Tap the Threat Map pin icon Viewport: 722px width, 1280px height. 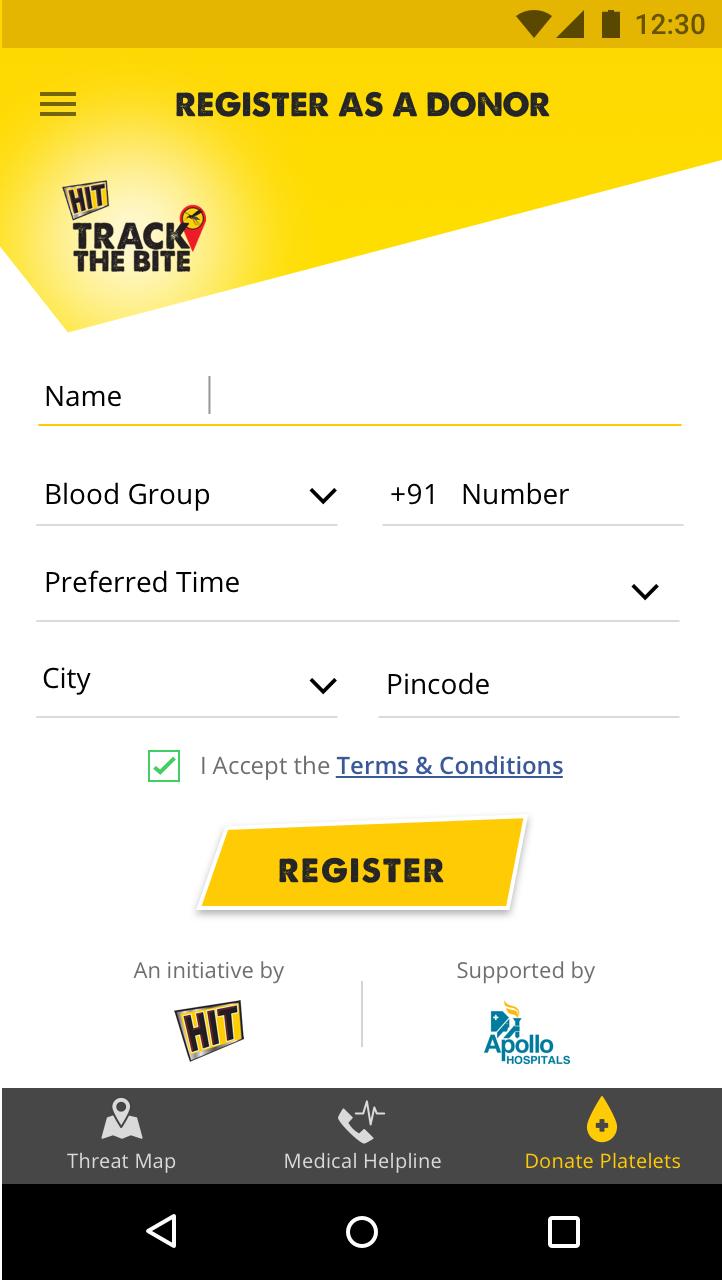click(121, 1119)
